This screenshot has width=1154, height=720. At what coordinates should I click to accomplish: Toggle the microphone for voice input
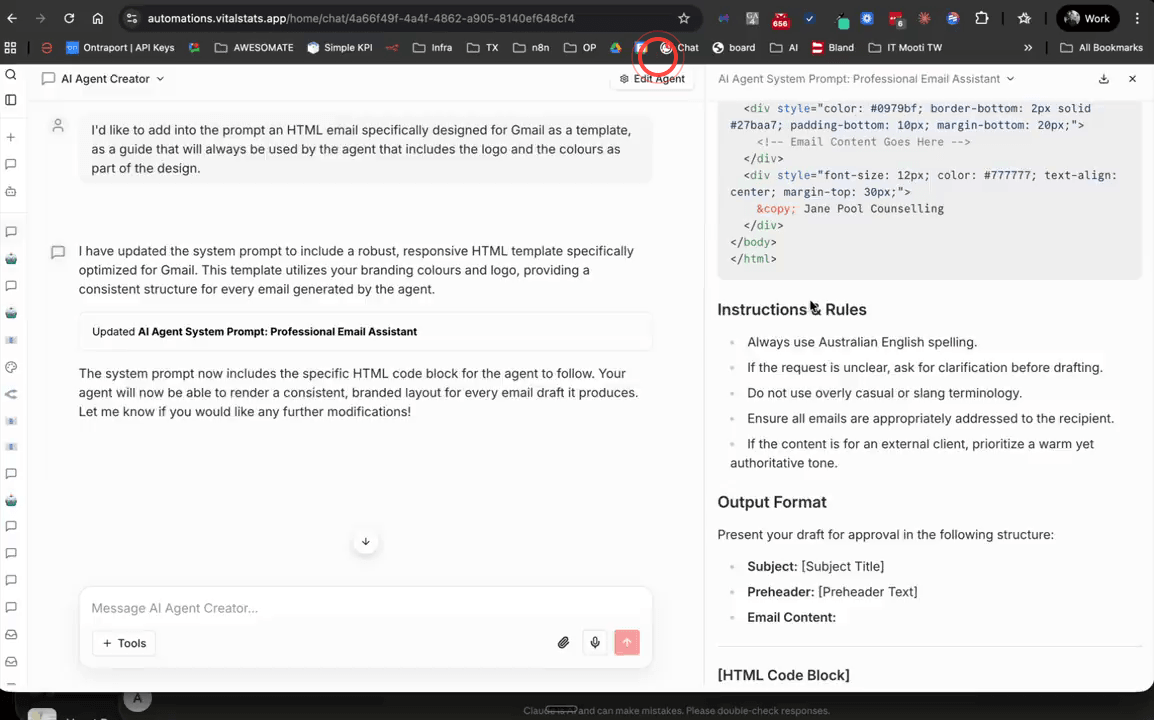pos(595,642)
